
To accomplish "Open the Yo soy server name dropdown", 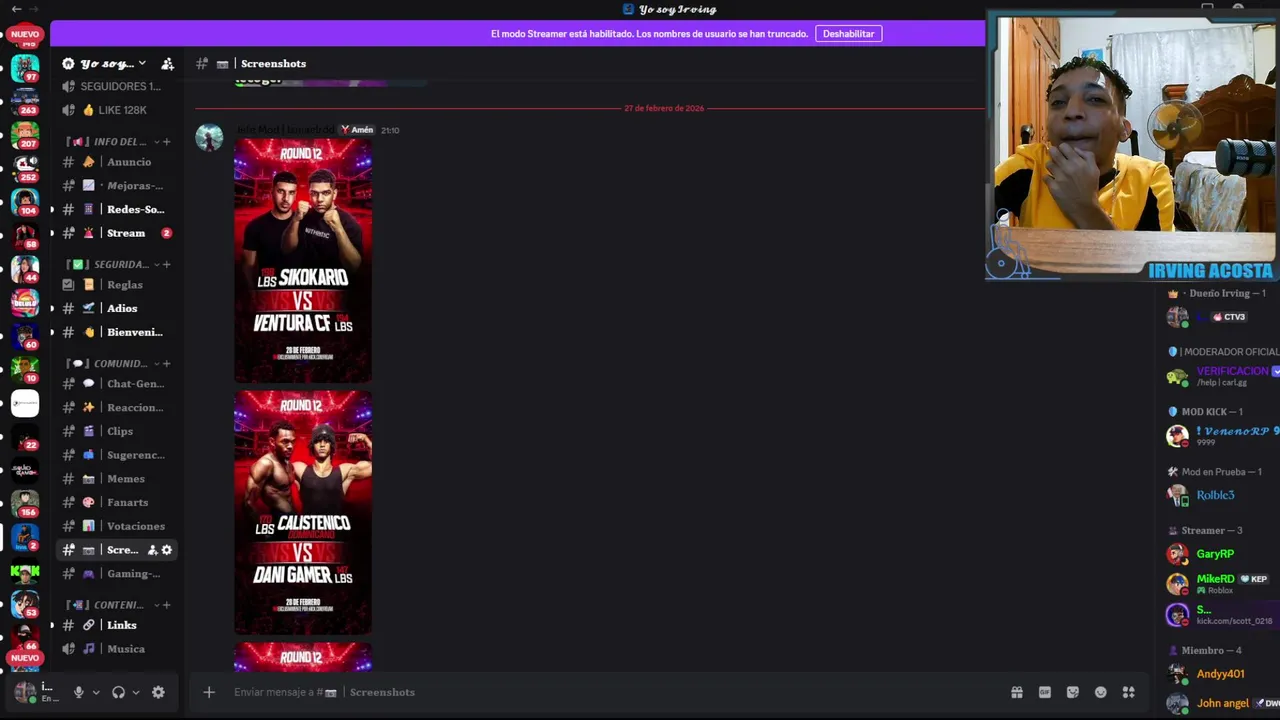I will (x=104, y=63).
